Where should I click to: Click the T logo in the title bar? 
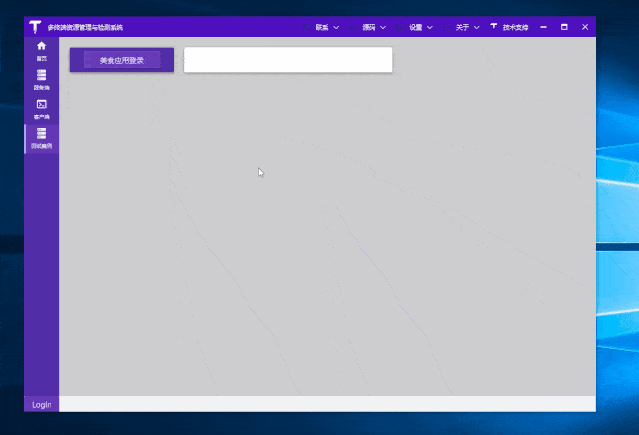click(35, 27)
